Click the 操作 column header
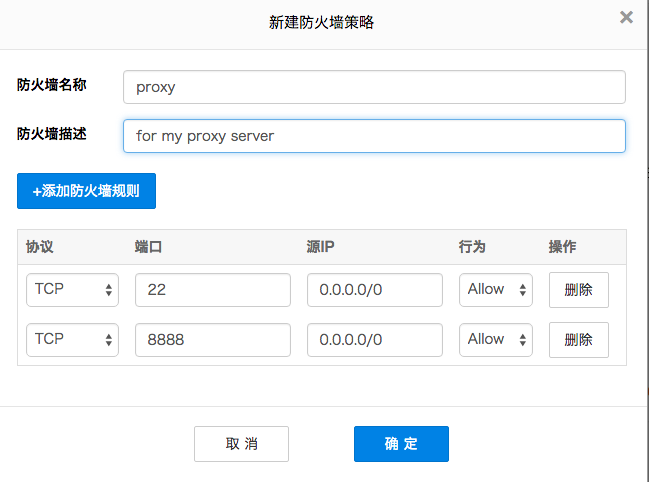 point(562,247)
